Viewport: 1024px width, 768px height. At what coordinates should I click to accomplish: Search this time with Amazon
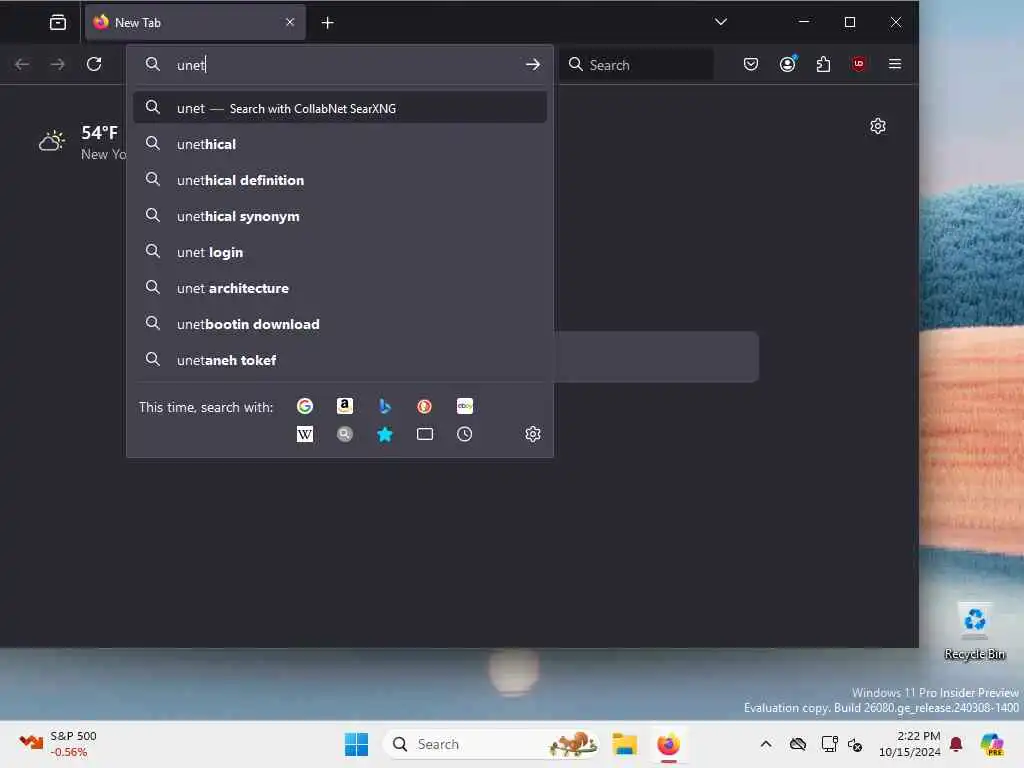[x=345, y=406]
